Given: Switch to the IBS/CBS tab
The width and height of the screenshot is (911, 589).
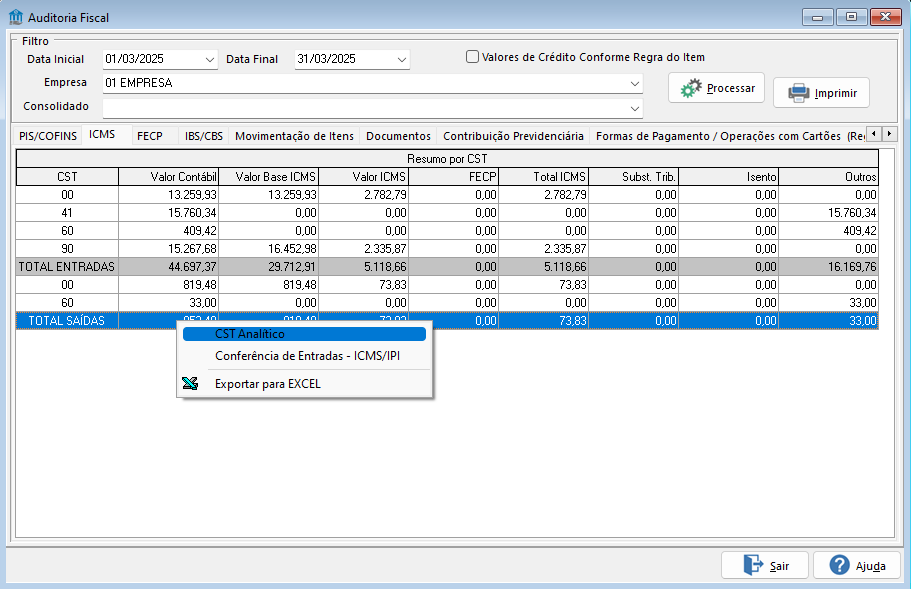Looking at the screenshot, I should pos(204,136).
